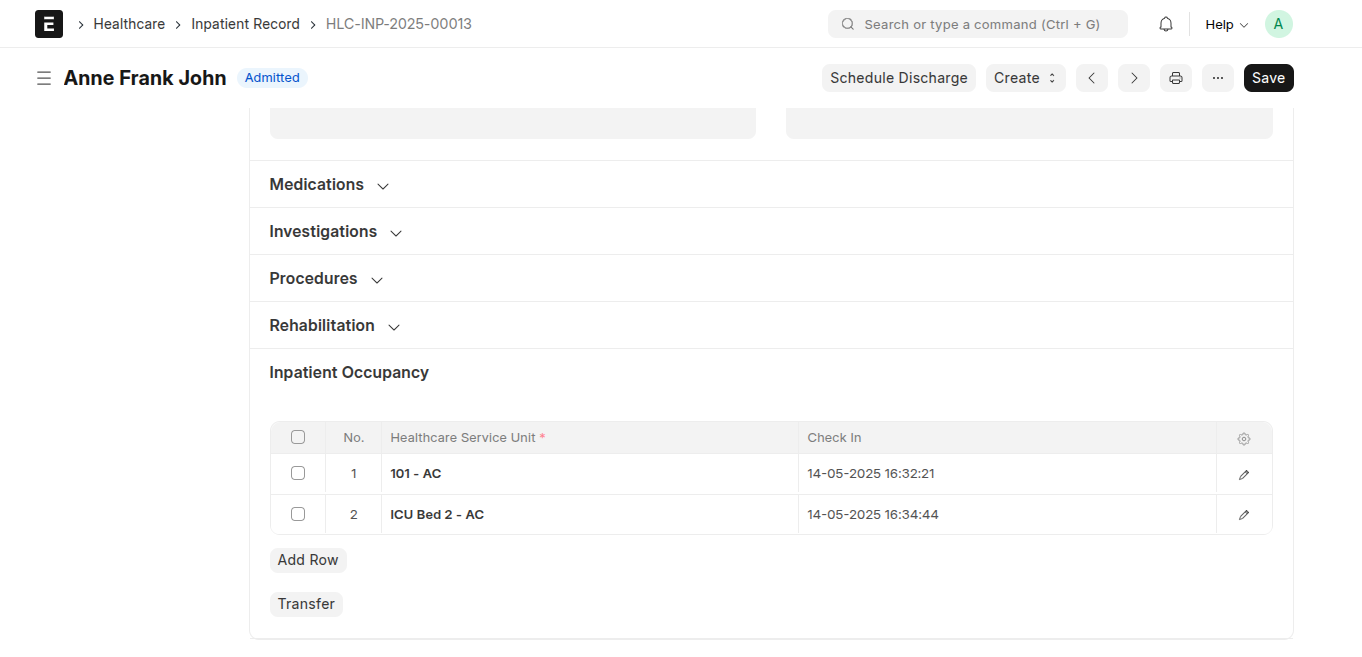Print this inpatient record

click(1176, 78)
